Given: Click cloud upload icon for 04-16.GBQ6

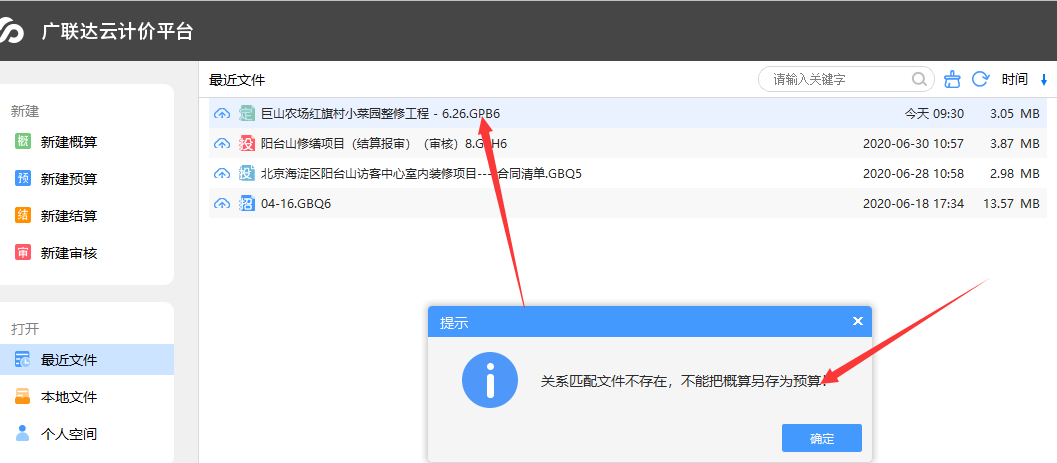Looking at the screenshot, I should (222, 204).
